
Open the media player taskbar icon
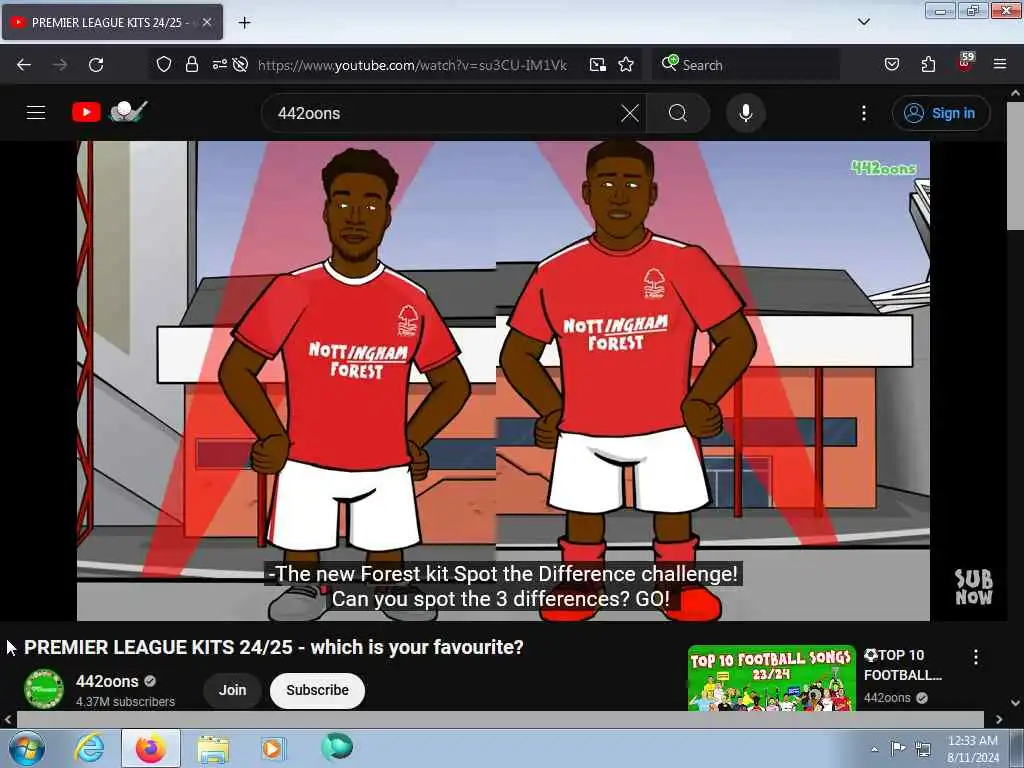tap(273, 749)
